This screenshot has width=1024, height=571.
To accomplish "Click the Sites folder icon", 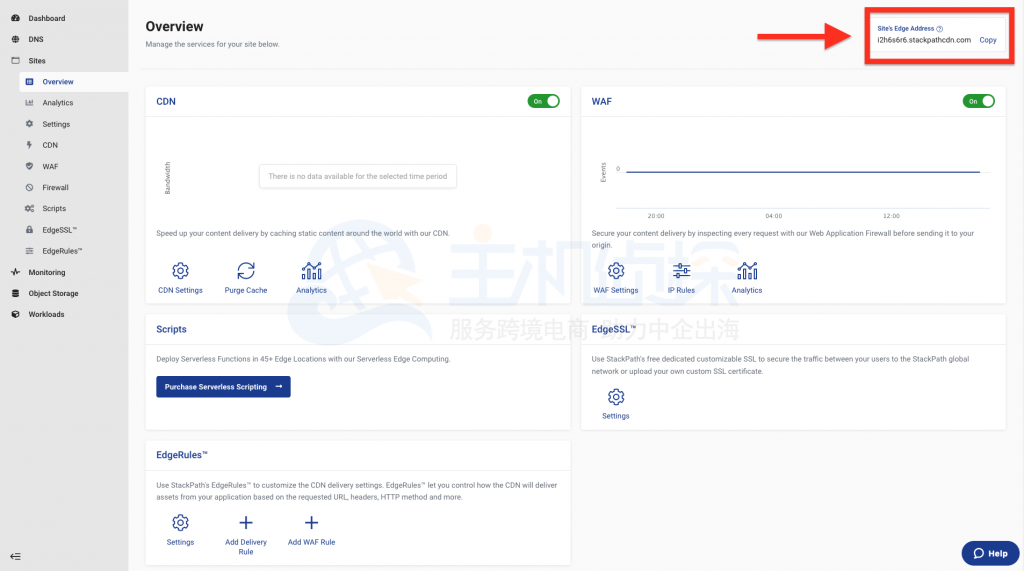I will click(16, 60).
